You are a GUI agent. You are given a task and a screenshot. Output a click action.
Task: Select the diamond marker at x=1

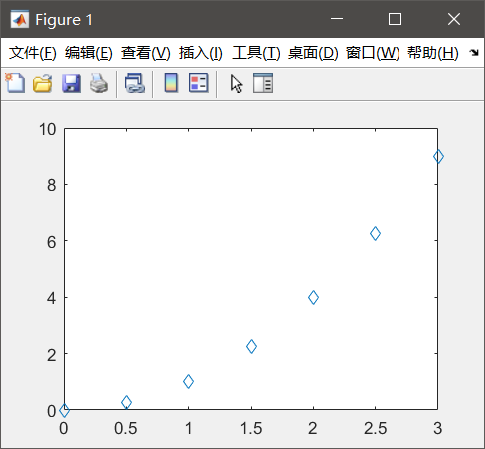point(188,382)
